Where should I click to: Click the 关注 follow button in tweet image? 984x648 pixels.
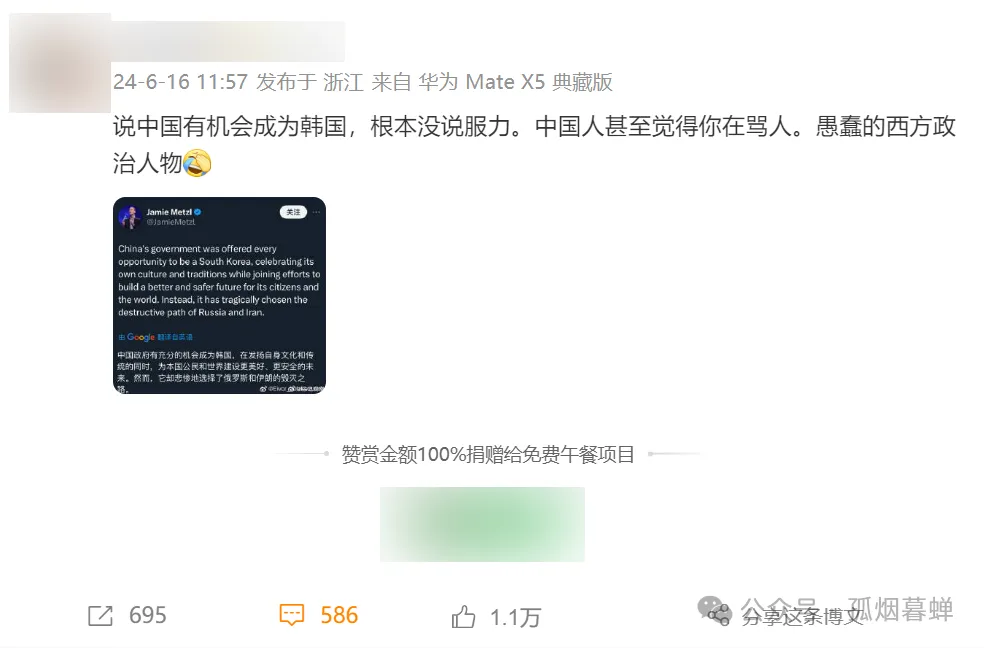point(293,212)
